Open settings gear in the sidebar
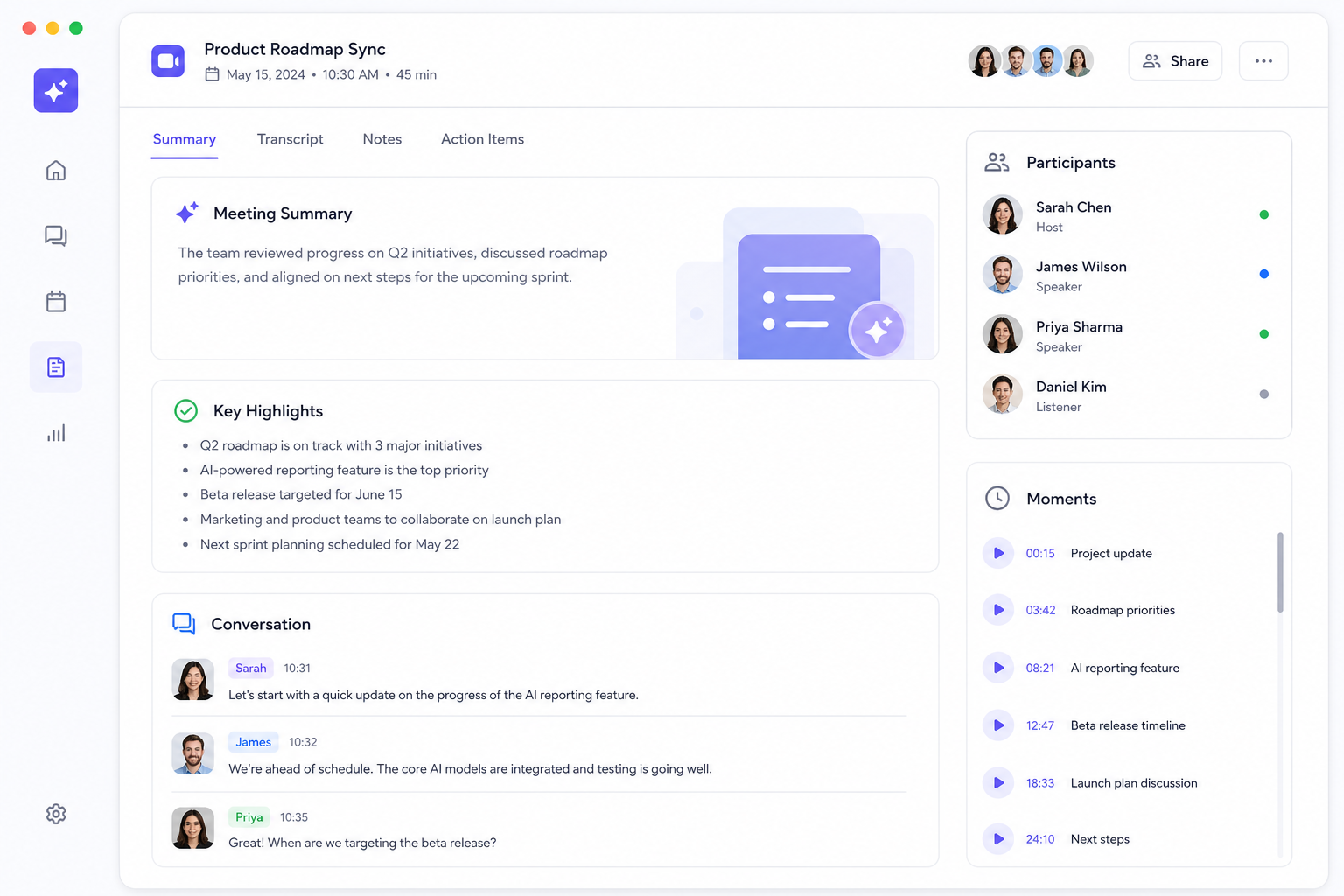The width and height of the screenshot is (1344, 896). (x=56, y=814)
